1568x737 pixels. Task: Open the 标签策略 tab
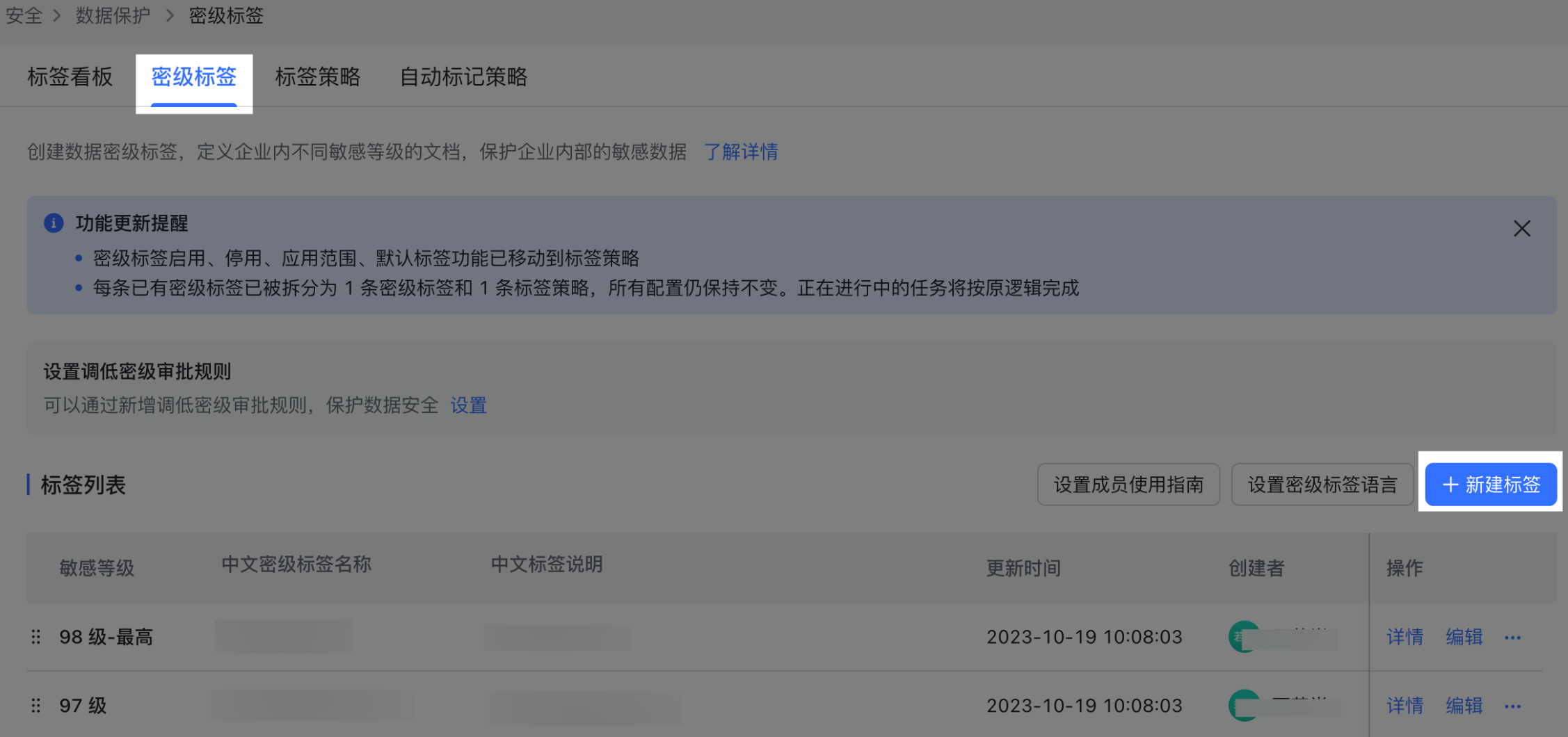point(318,77)
